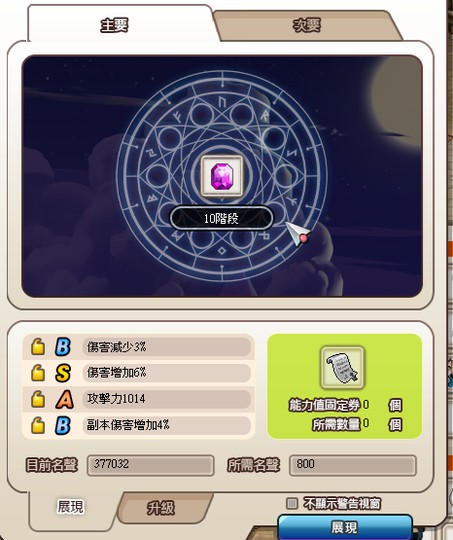Screen dimensions: 453x540
Task: Click the 所需名聲 value field
Action: pyautogui.click(x=352, y=465)
